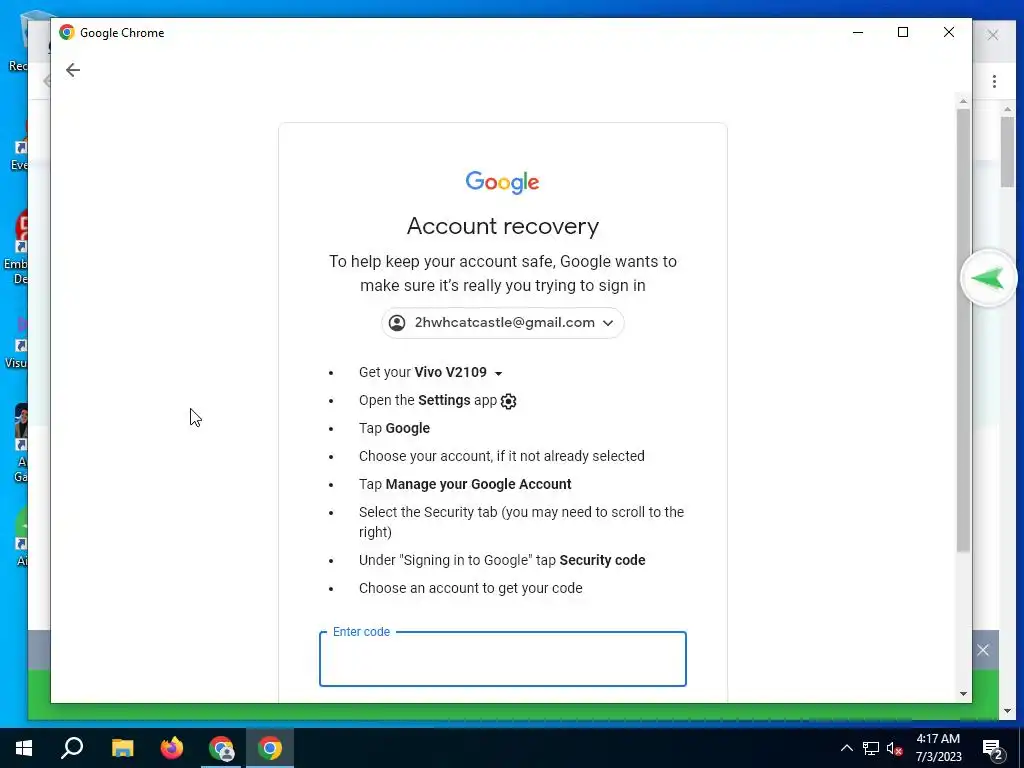The image size is (1024, 768).
Task: Open the notification center icon
Action: coord(993,750)
